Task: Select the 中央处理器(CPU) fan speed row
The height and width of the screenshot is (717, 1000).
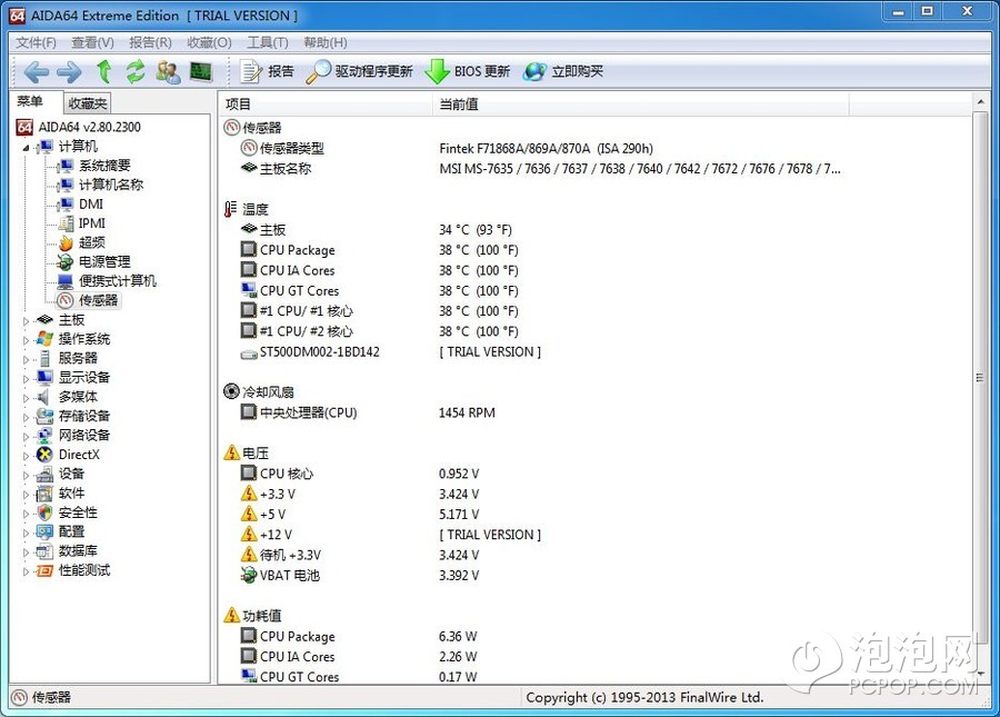Action: pyautogui.click(x=368, y=413)
